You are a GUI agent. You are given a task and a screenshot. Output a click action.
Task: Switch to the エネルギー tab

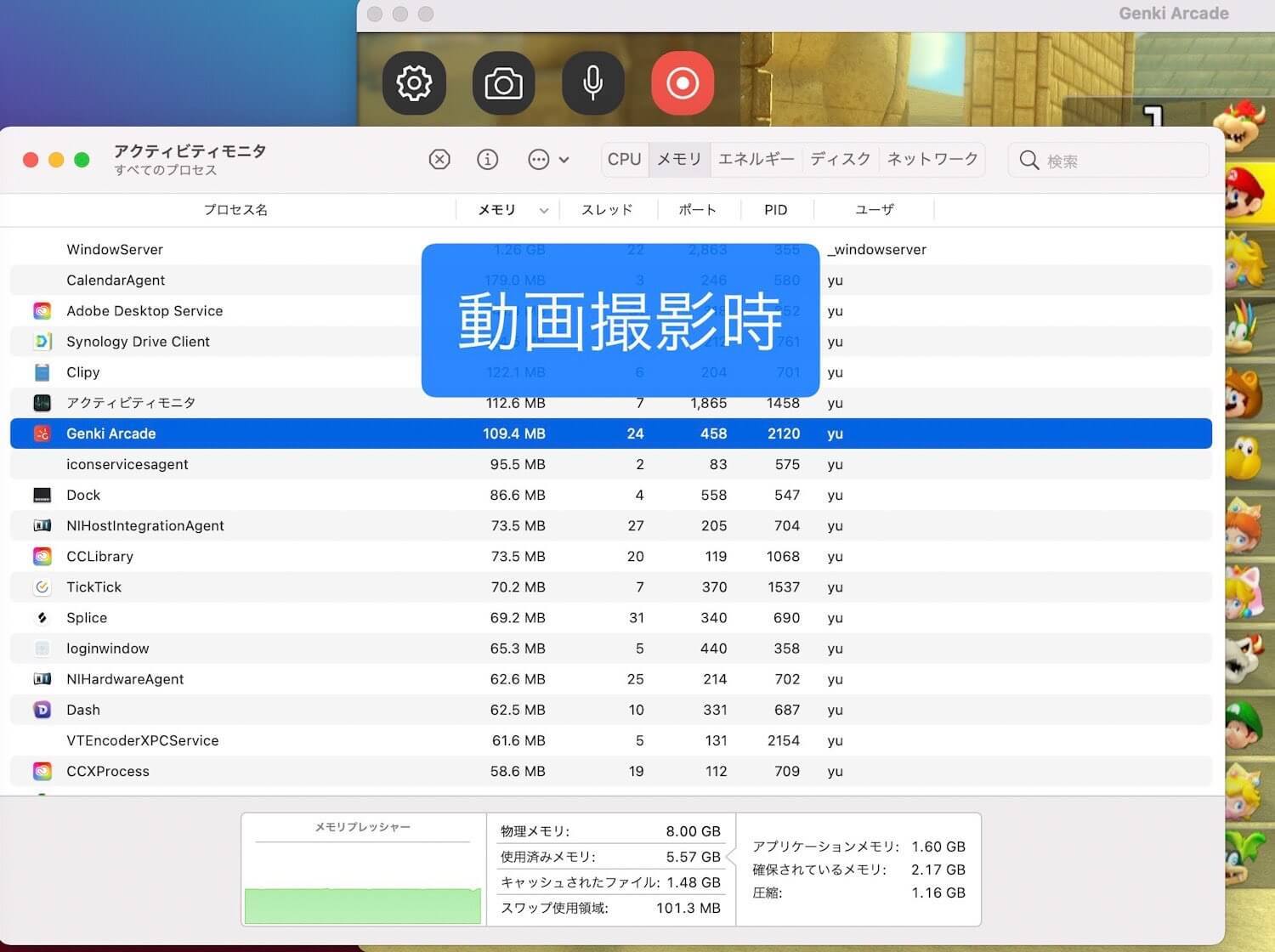(x=756, y=159)
